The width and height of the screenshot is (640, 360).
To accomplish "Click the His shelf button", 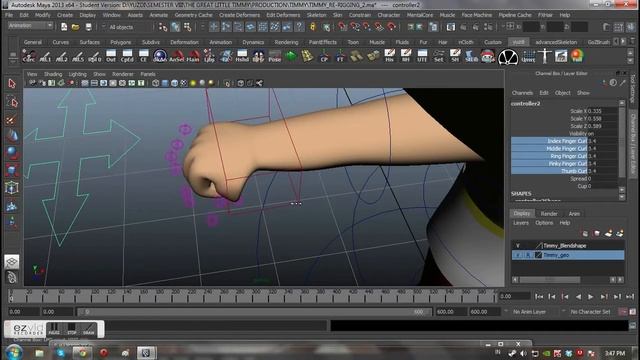I will [389, 56].
